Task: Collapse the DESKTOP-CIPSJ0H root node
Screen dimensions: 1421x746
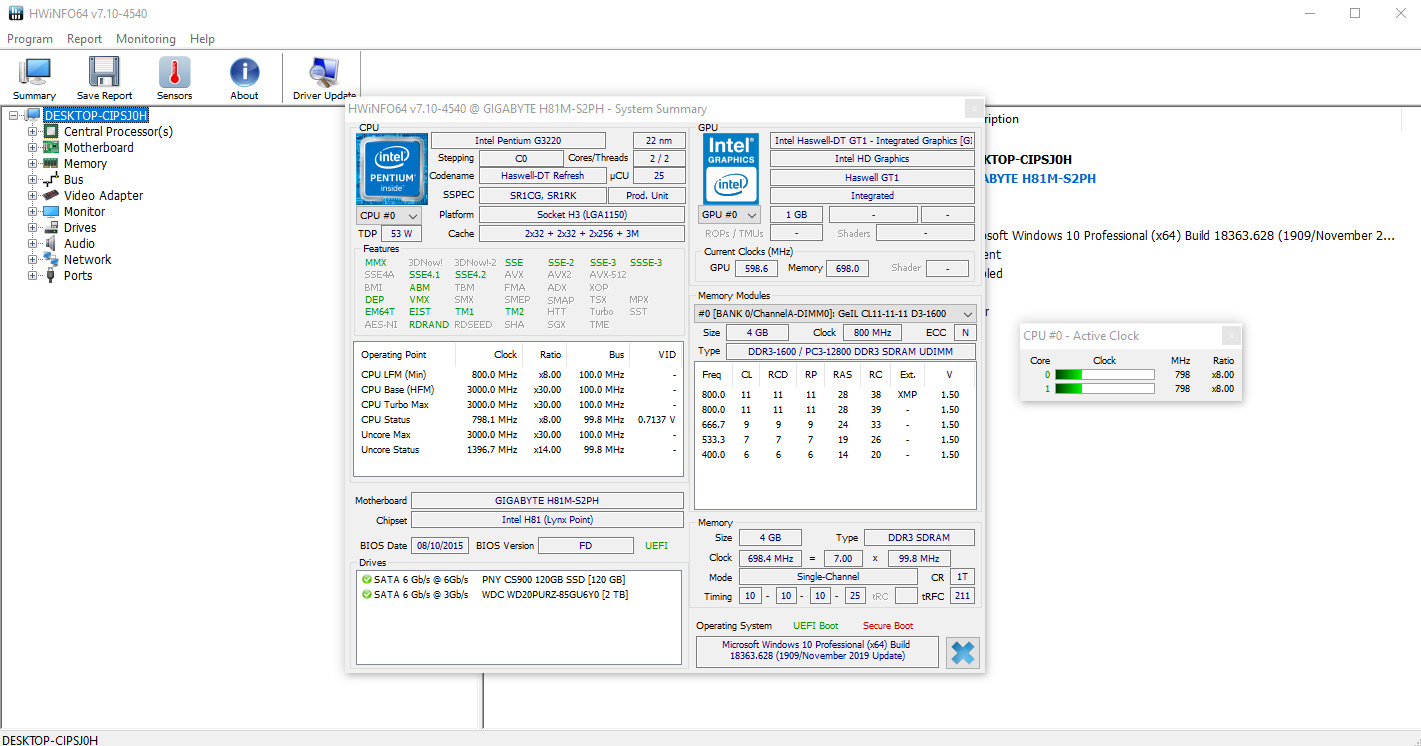Action: (x=14, y=115)
